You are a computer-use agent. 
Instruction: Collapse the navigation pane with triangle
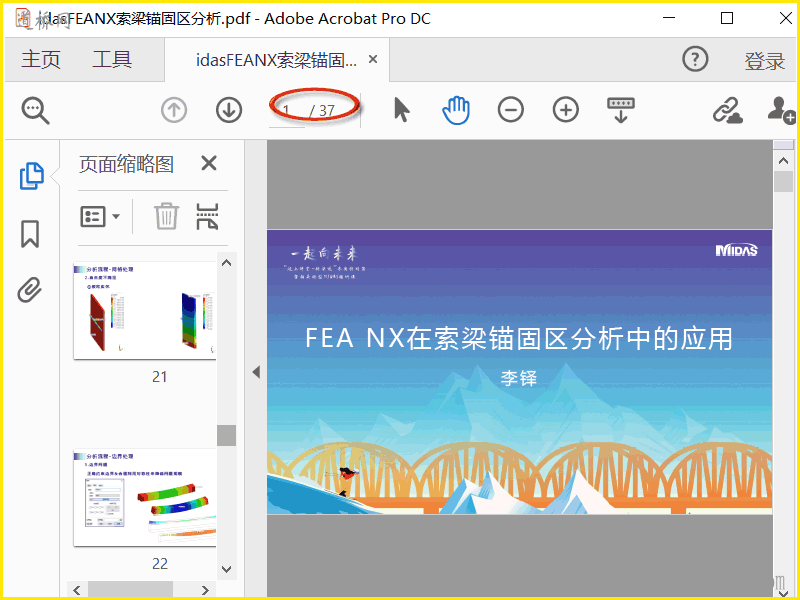pyautogui.click(x=256, y=372)
